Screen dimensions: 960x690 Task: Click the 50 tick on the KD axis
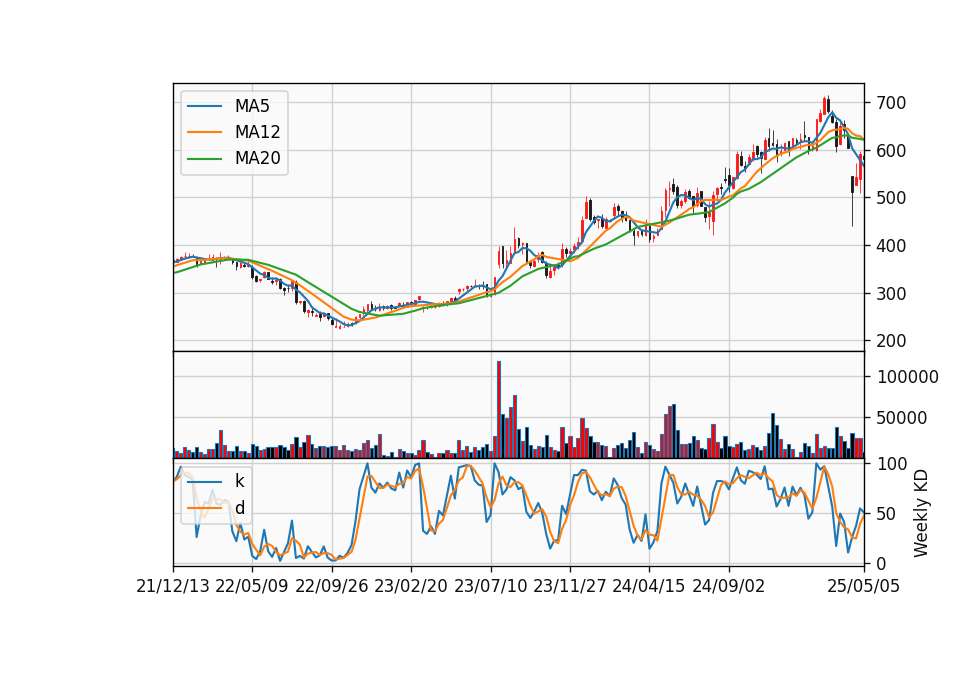[886, 514]
